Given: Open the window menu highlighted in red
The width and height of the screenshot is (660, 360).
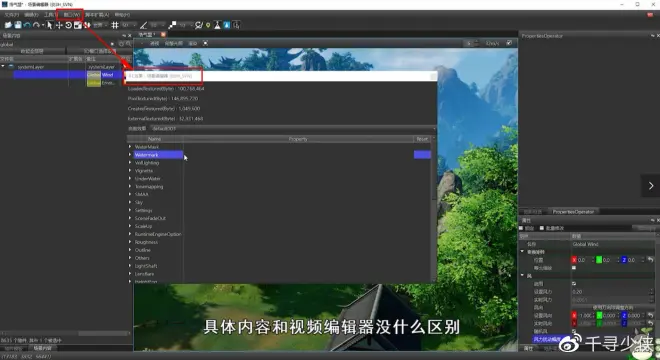Looking at the screenshot, I should [x=70, y=15].
